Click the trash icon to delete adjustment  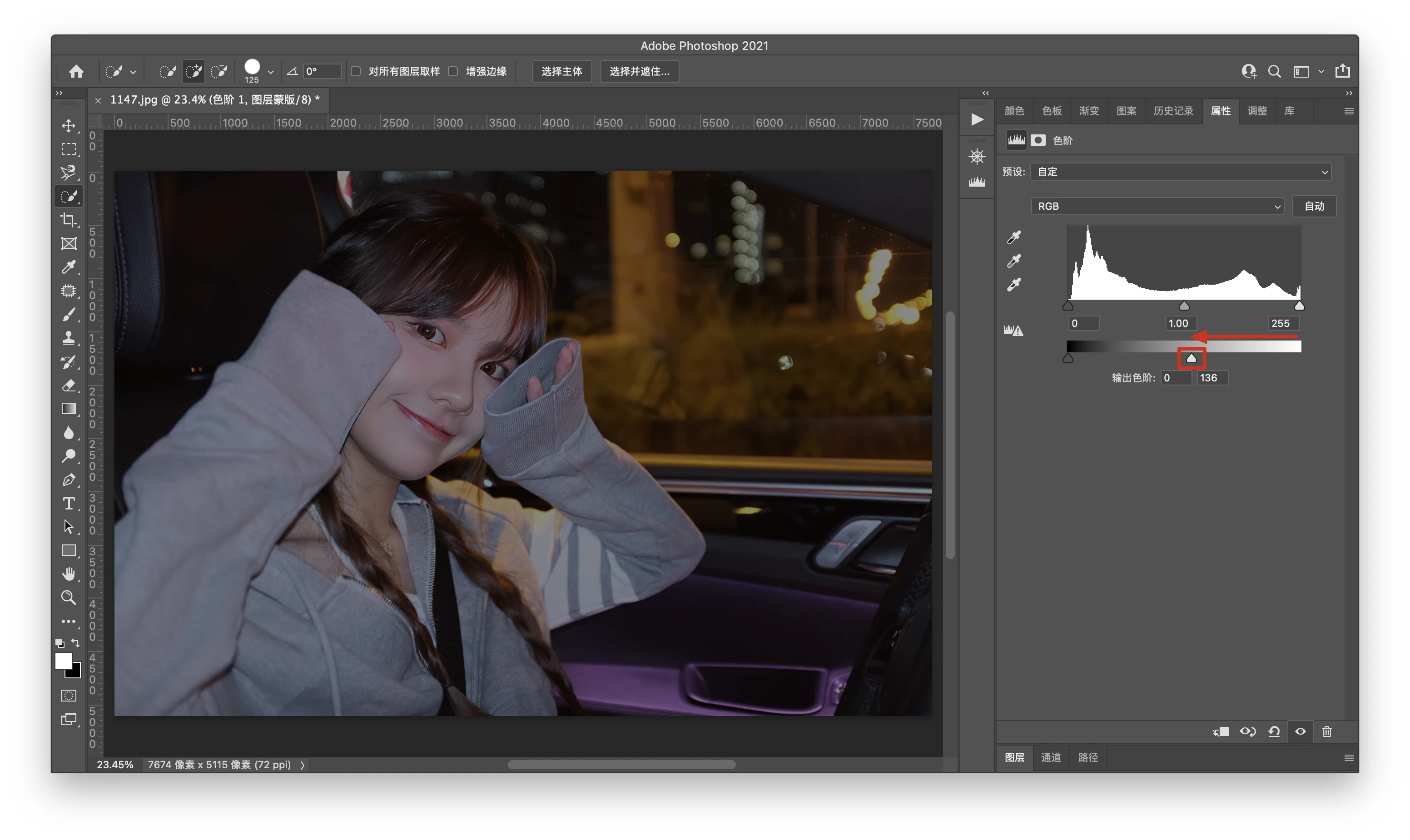pos(1326,731)
